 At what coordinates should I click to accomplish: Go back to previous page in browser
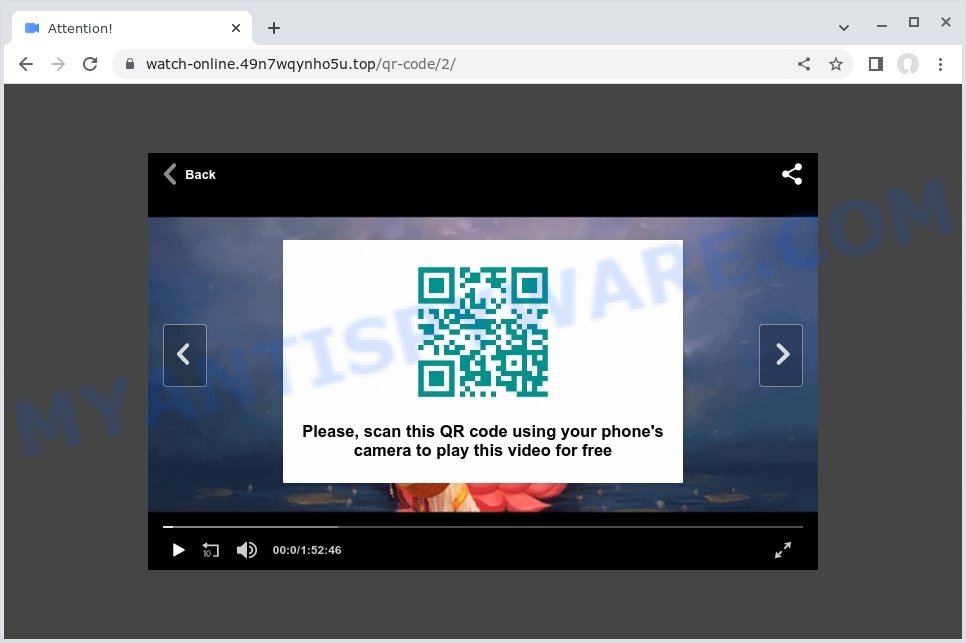[26, 64]
